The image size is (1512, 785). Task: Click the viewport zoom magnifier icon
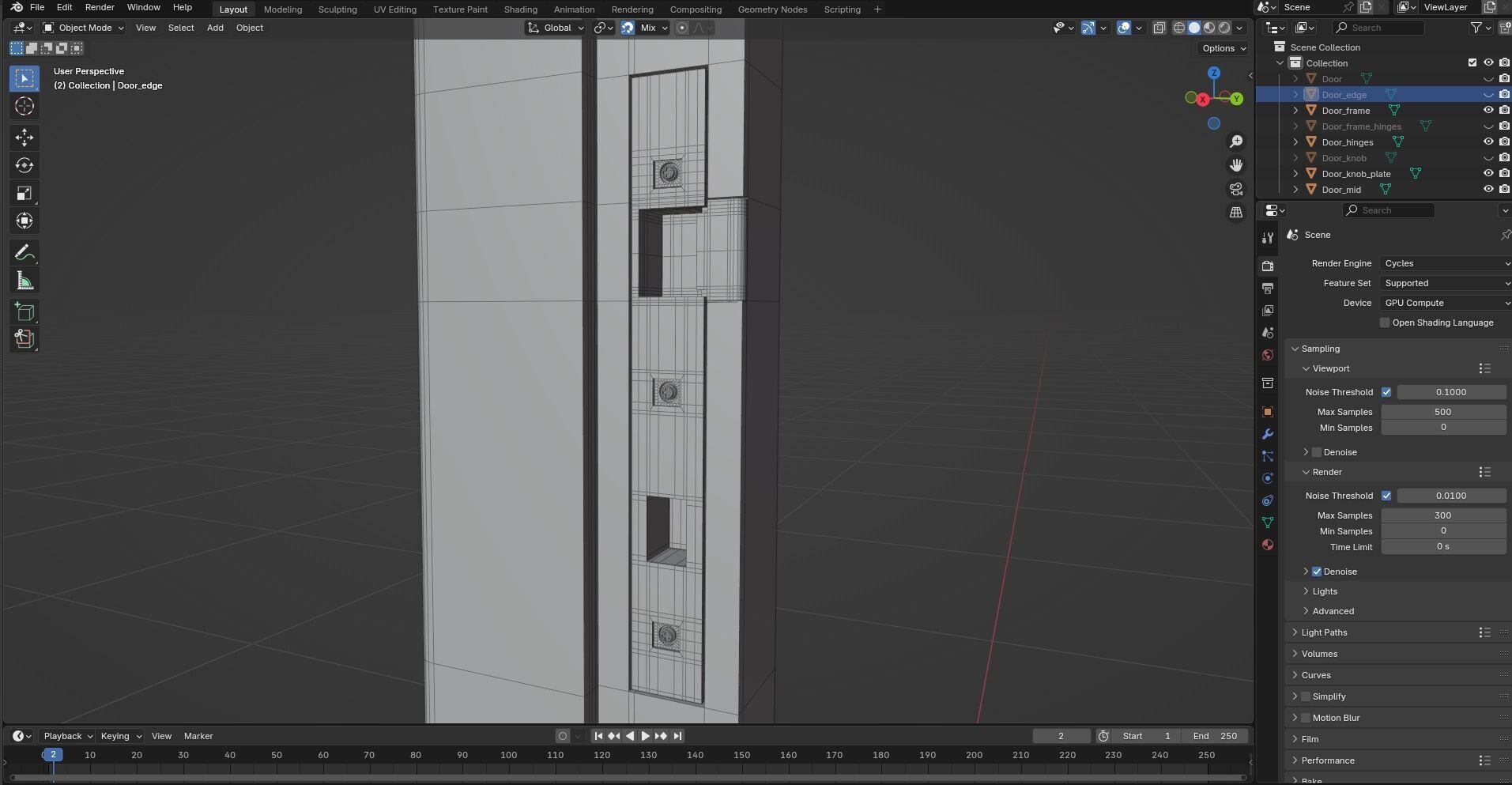(1236, 142)
